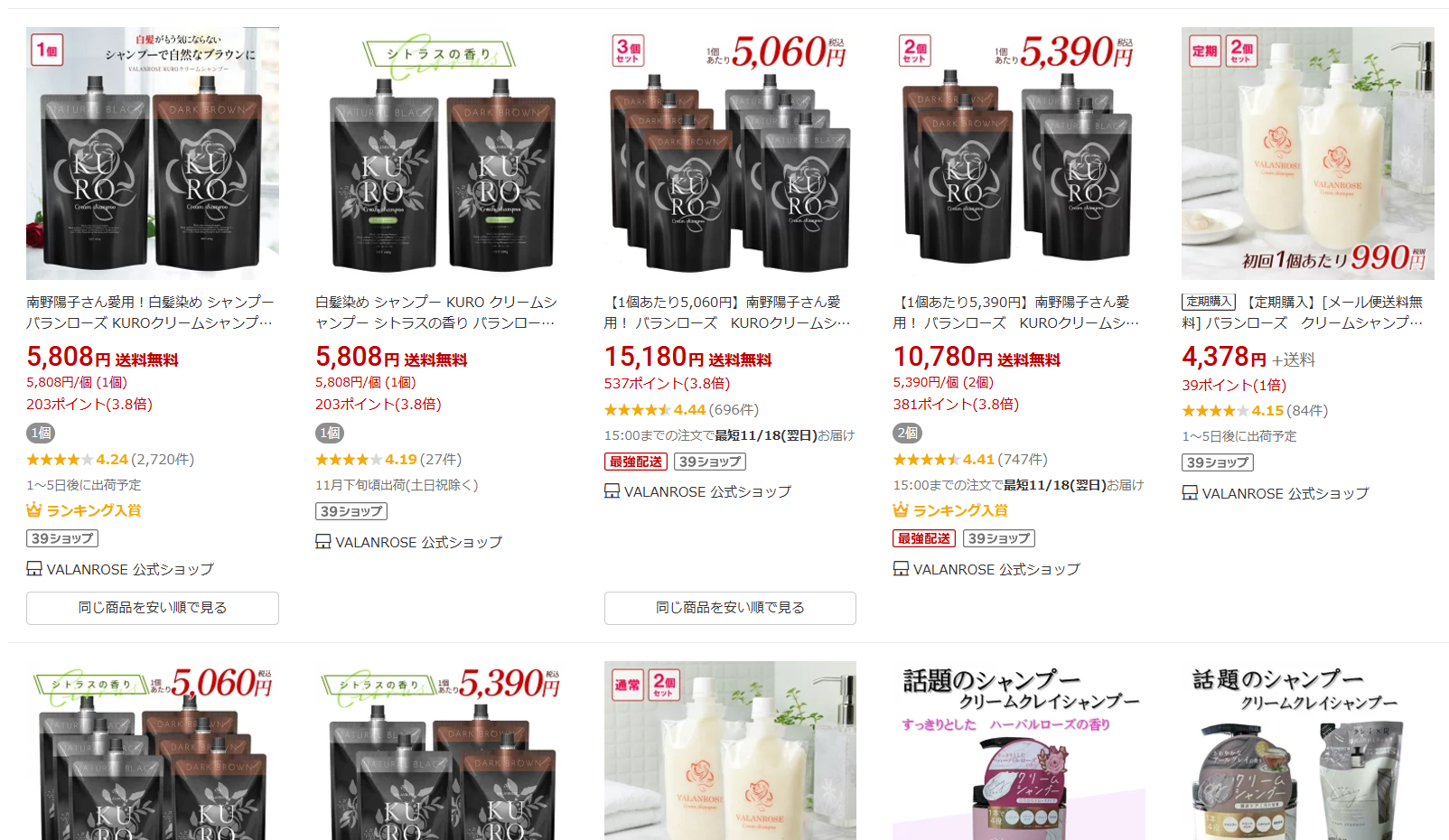Click the shop icon under the 4,378円 product

click(x=1190, y=493)
